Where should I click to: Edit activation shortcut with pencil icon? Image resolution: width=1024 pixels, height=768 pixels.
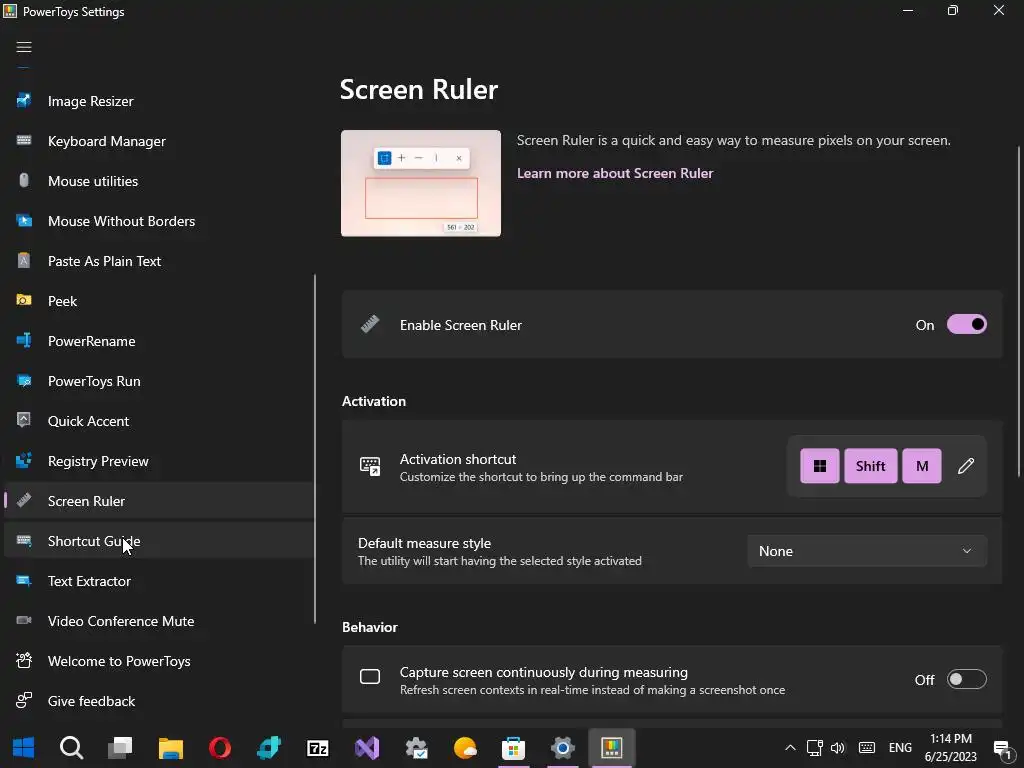966,466
